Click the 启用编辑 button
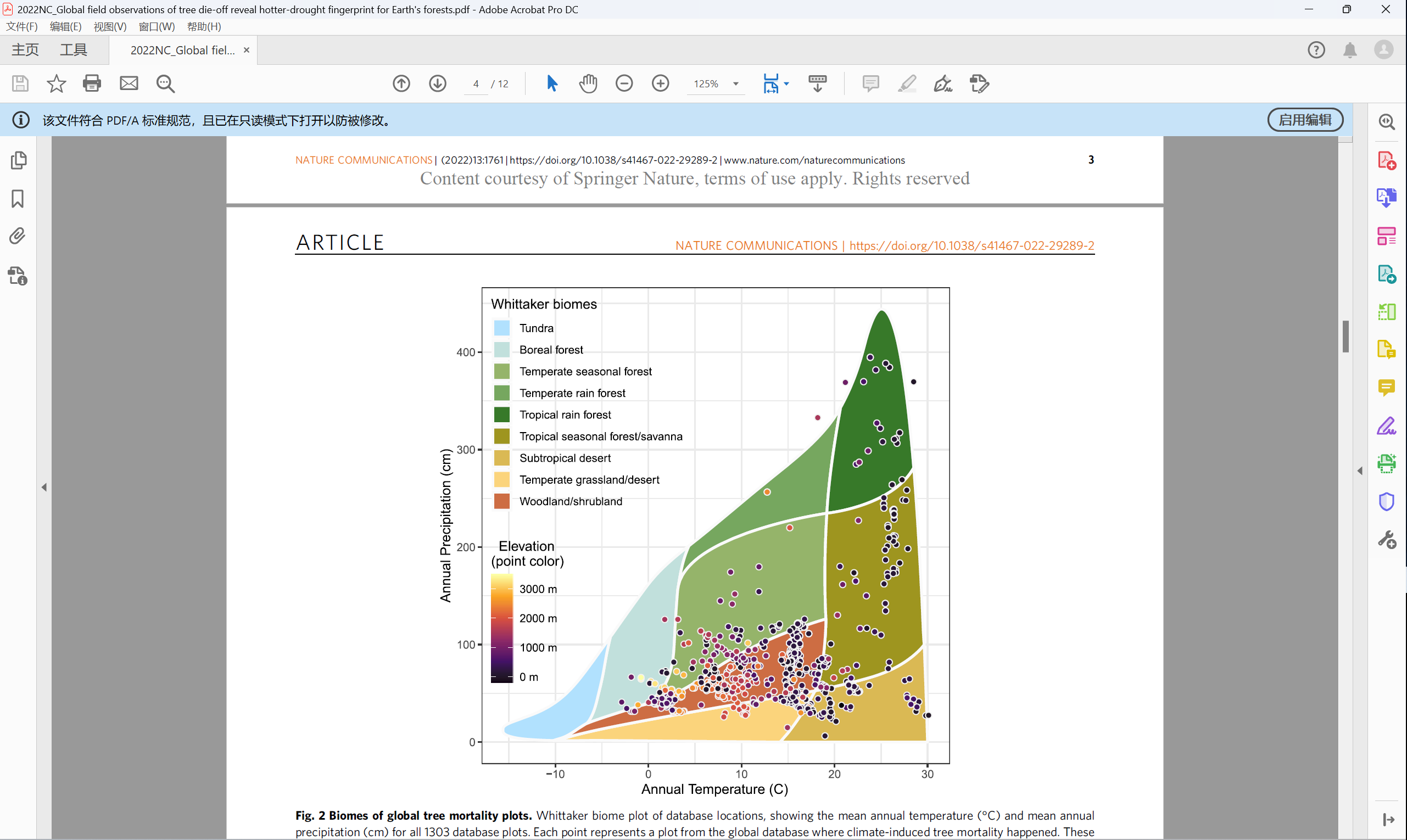 1305,120
